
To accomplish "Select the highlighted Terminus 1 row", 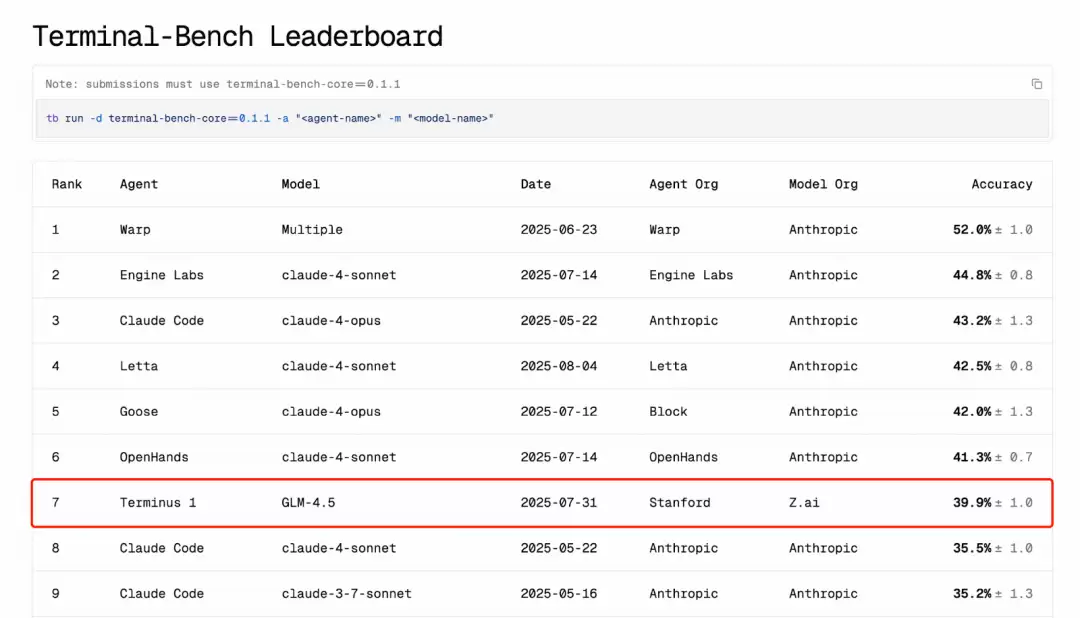I will [x=540, y=503].
